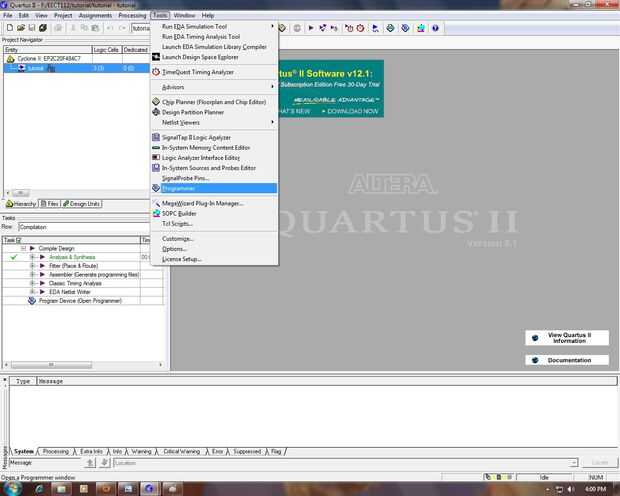Choose TimeQuest Timing Analyzer from Tools menu
The height and width of the screenshot is (496, 620).
point(215,72)
